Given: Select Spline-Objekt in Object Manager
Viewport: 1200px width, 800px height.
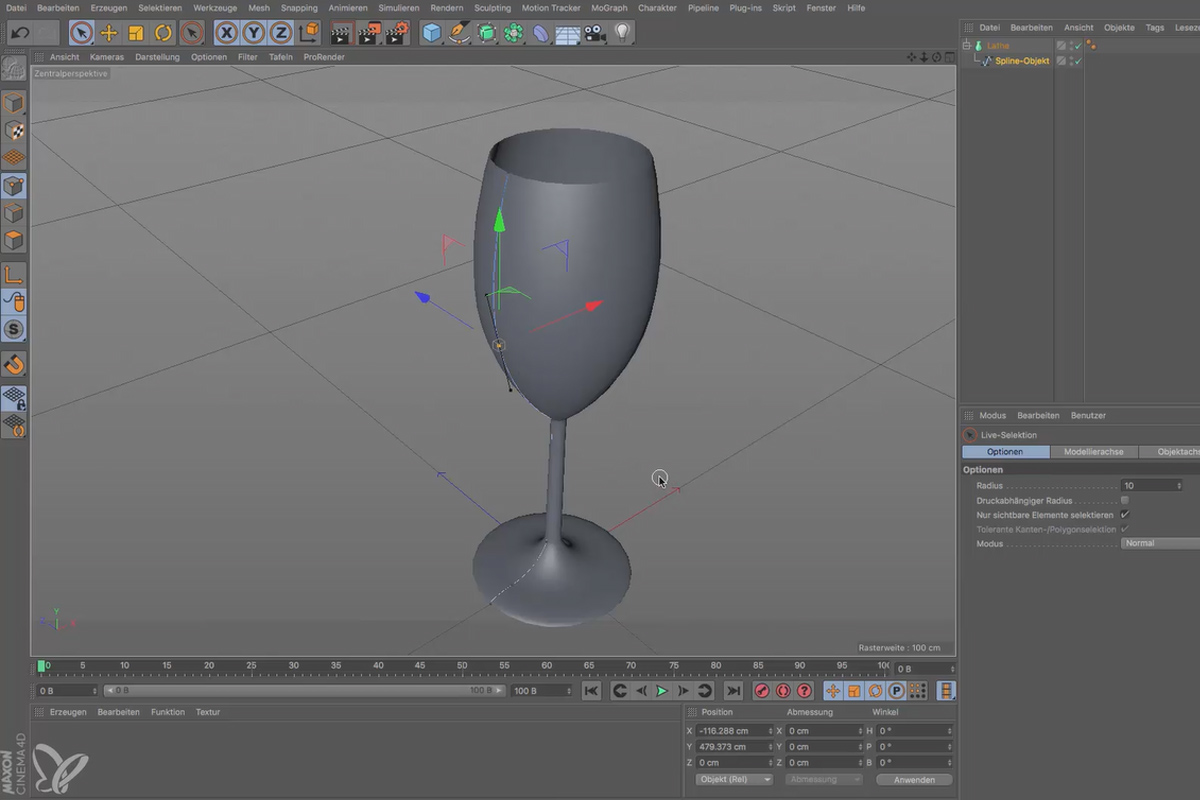Looking at the screenshot, I should point(1022,61).
